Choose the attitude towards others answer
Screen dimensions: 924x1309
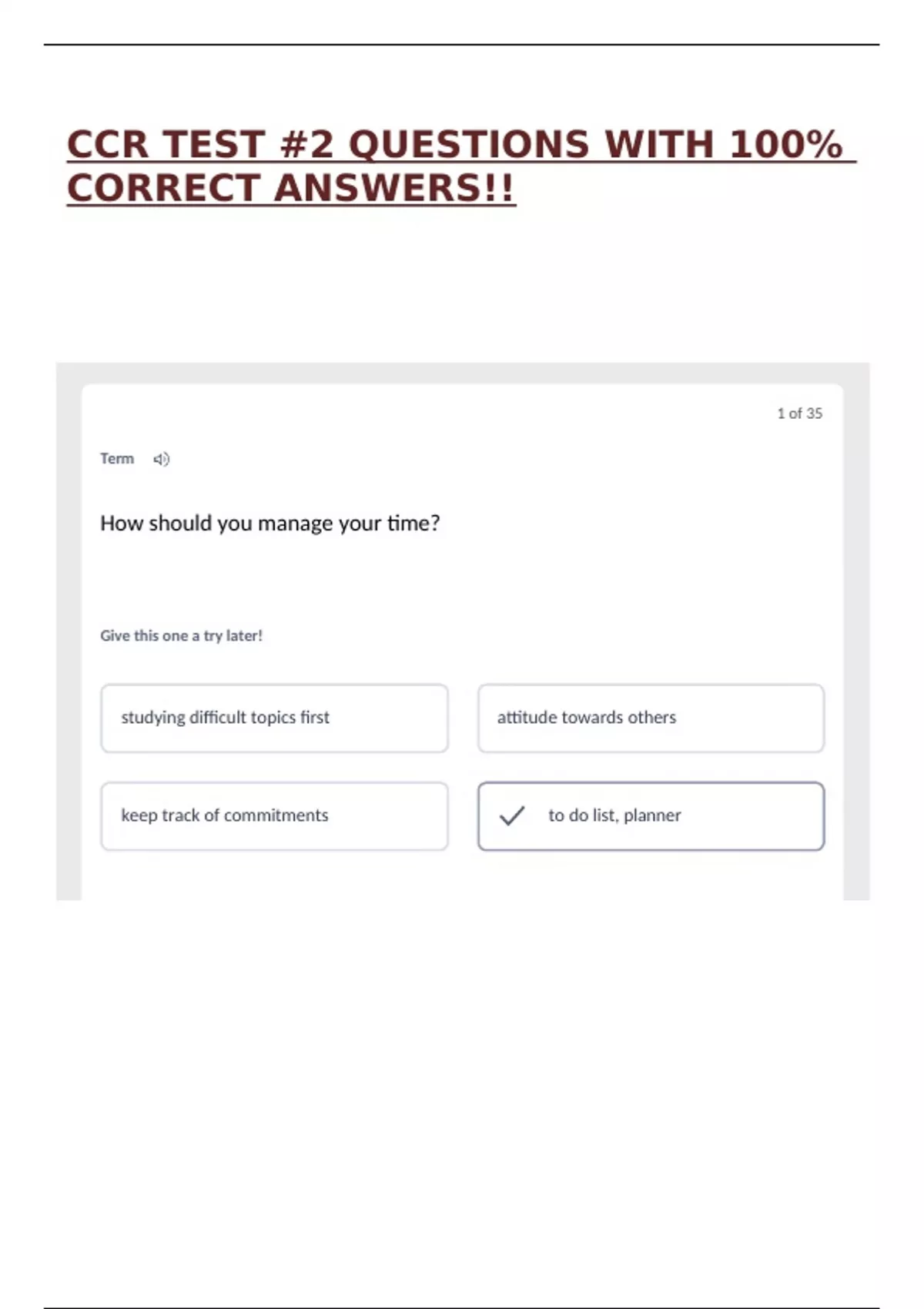click(651, 718)
